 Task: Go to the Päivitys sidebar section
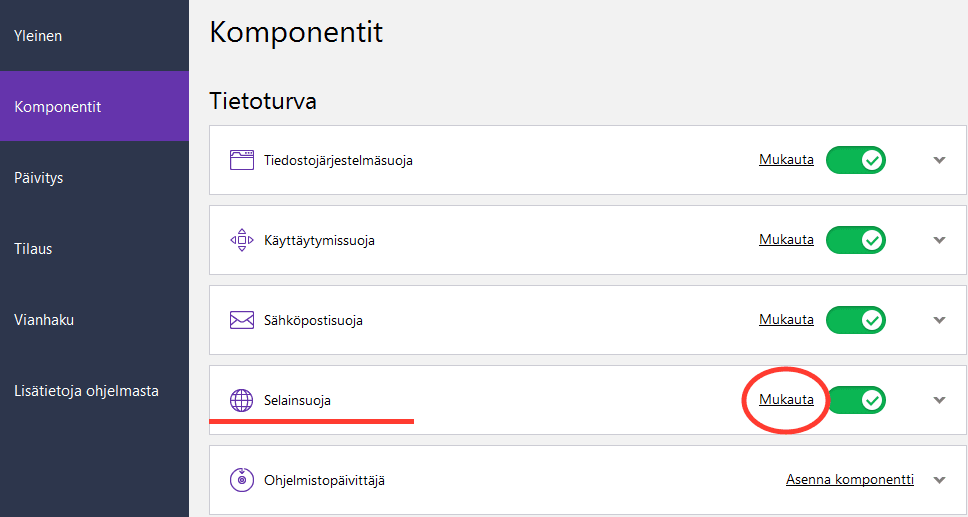pyautogui.click(x=39, y=178)
